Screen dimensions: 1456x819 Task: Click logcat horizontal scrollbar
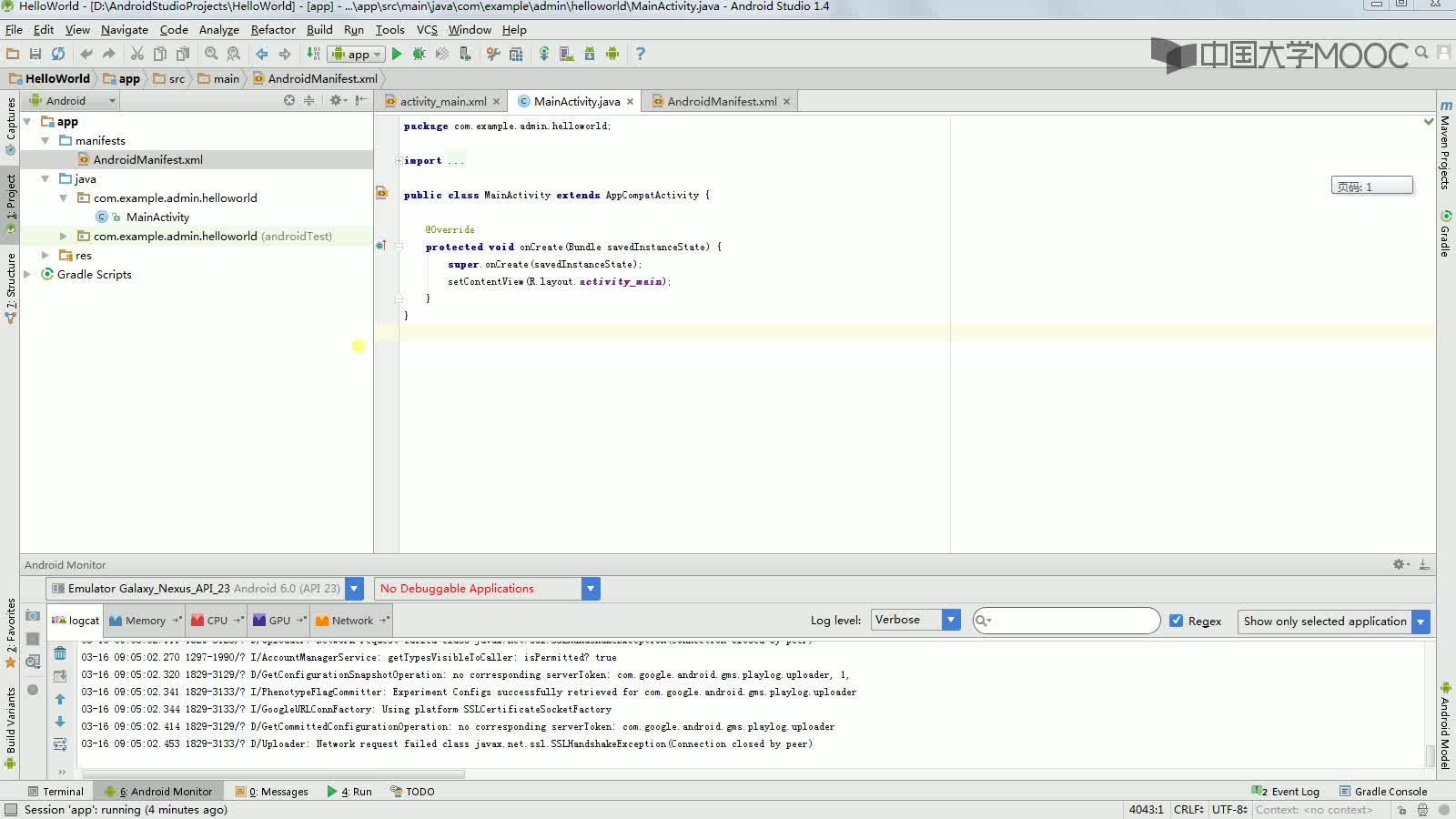[273, 774]
